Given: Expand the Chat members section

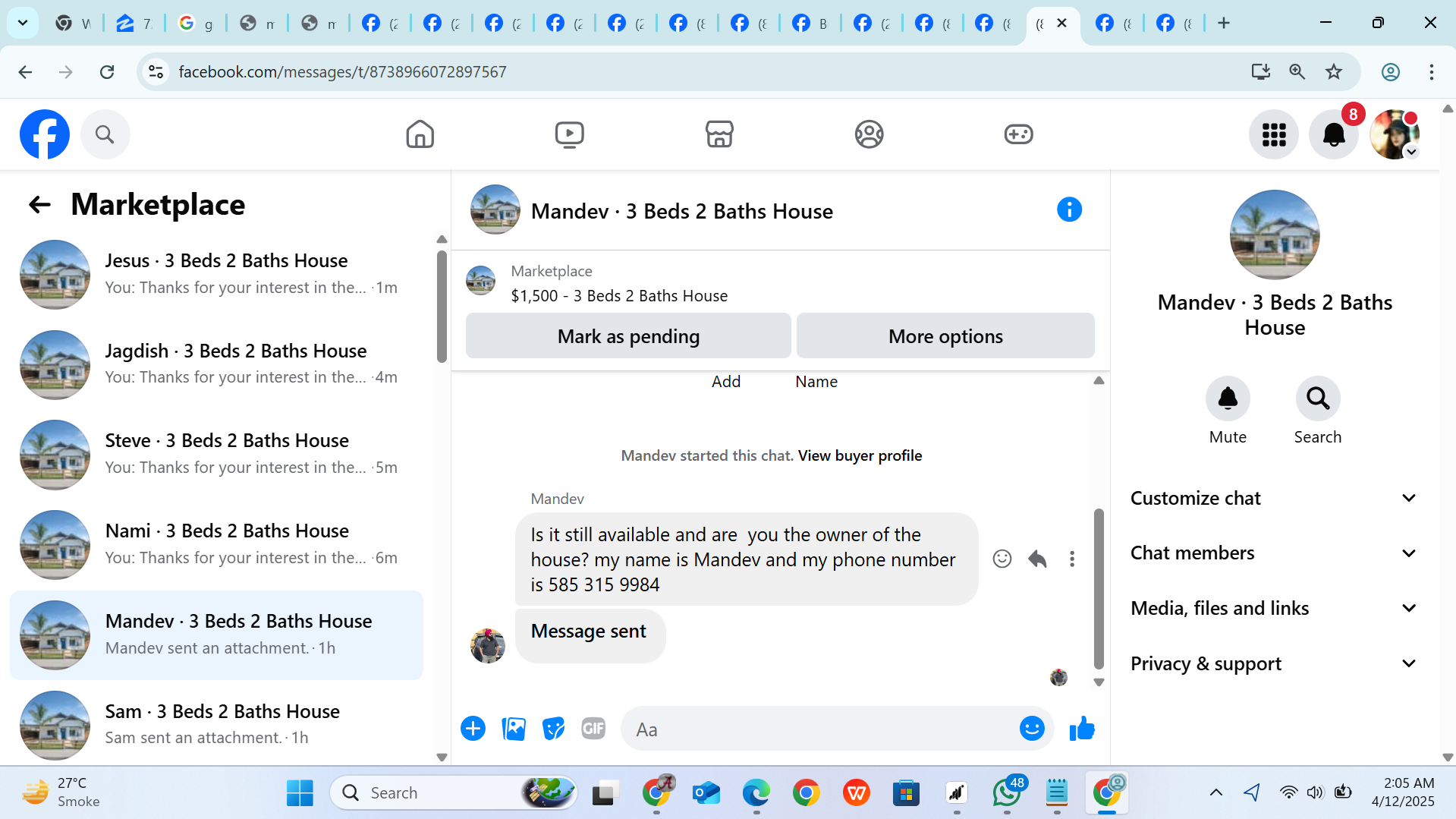Looking at the screenshot, I should (1274, 553).
